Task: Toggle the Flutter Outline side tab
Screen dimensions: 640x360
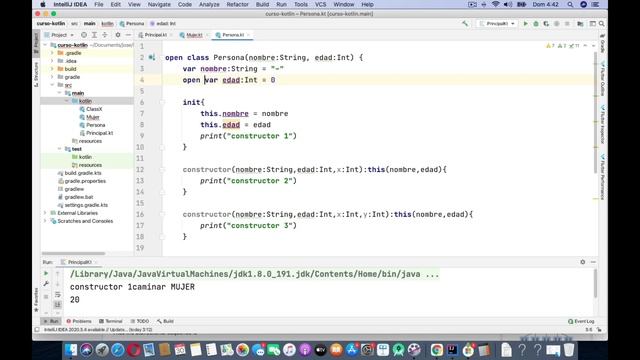Action: pyautogui.click(x=602, y=78)
